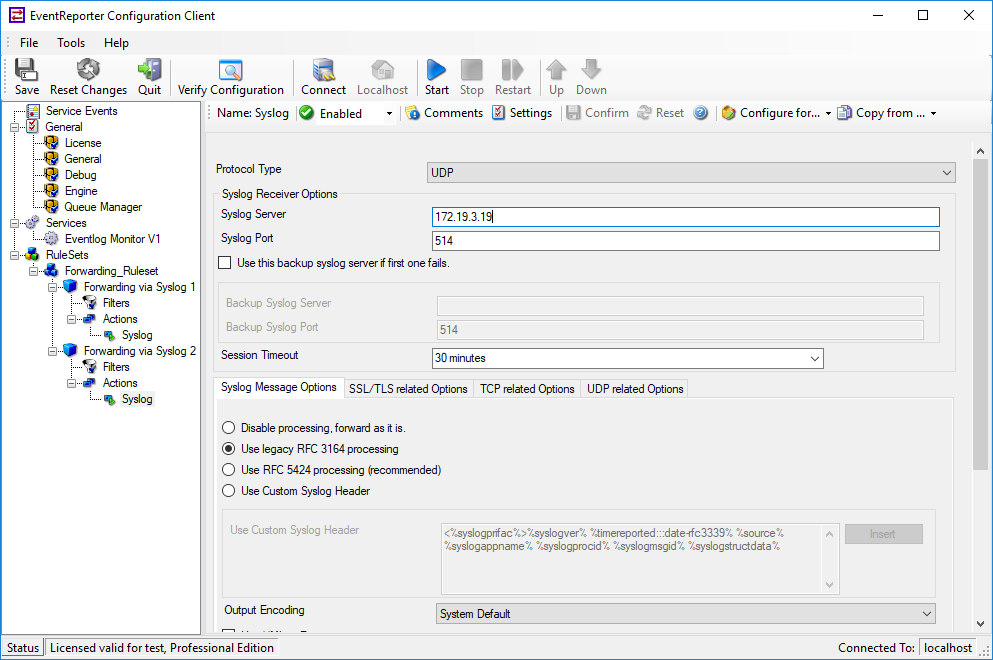Select 'Use legacy RFC 3164 processing'
The height and width of the screenshot is (660, 993).
coord(229,449)
